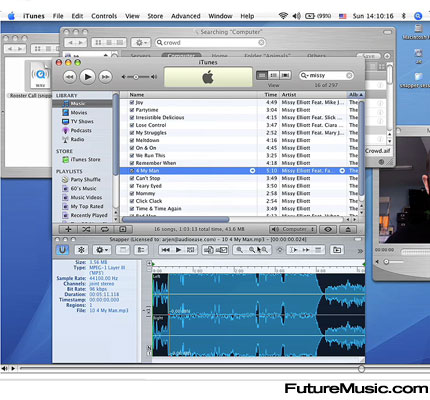Clear the missy search in iTunes
The image size is (430, 400).
[x=349, y=75]
